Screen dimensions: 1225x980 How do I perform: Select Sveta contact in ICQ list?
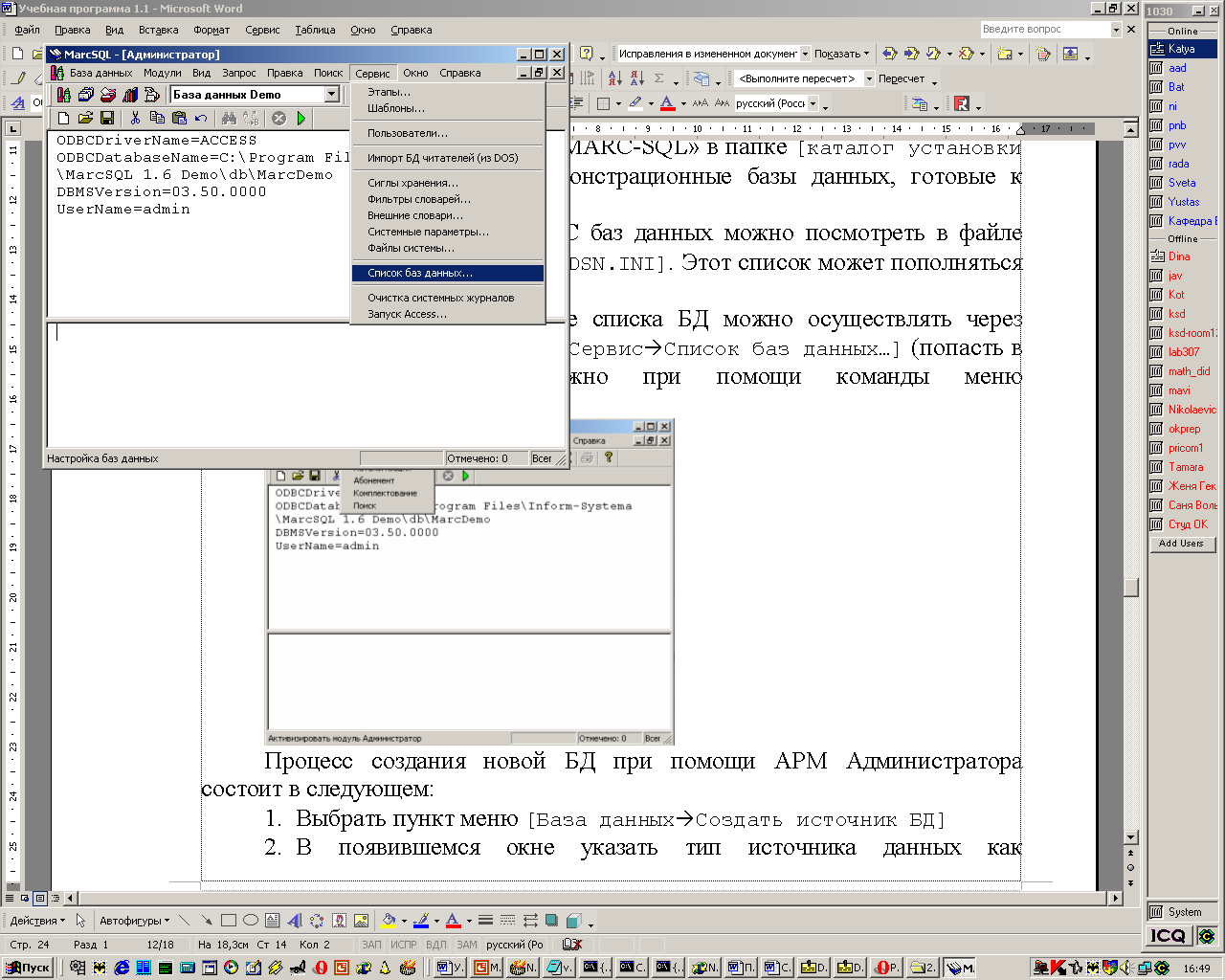click(1183, 183)
